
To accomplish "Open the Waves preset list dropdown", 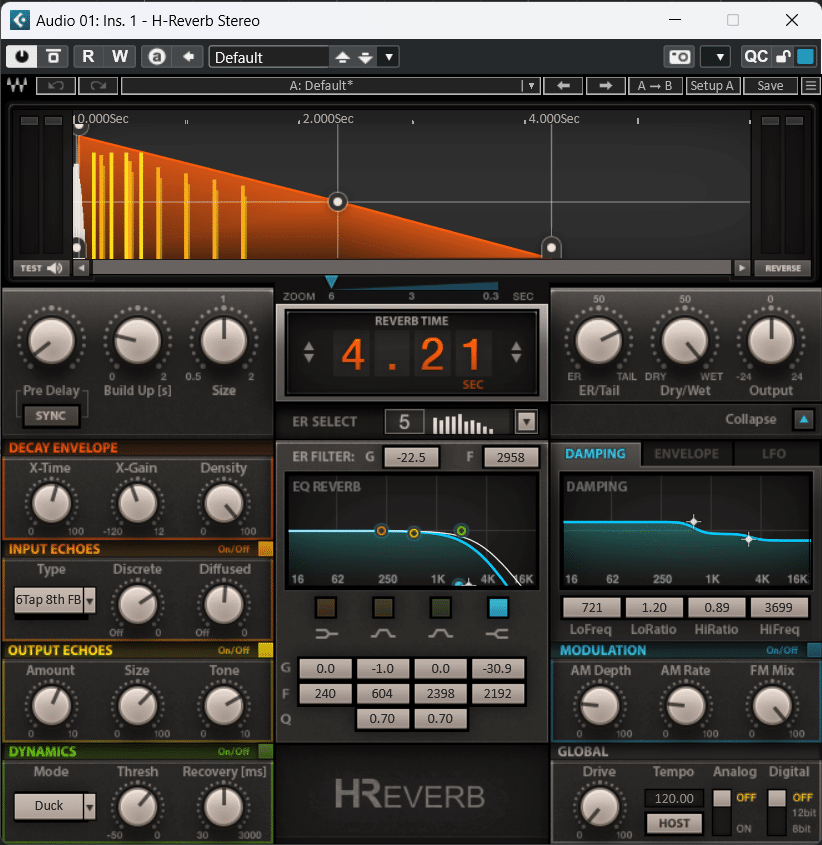I will [531, 86].
